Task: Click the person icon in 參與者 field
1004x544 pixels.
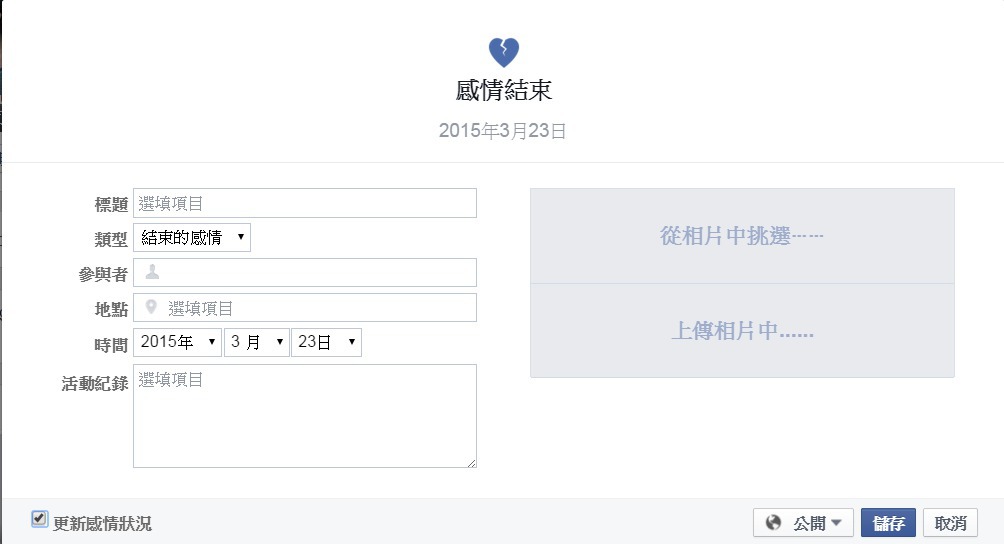Action: [152, 272]
